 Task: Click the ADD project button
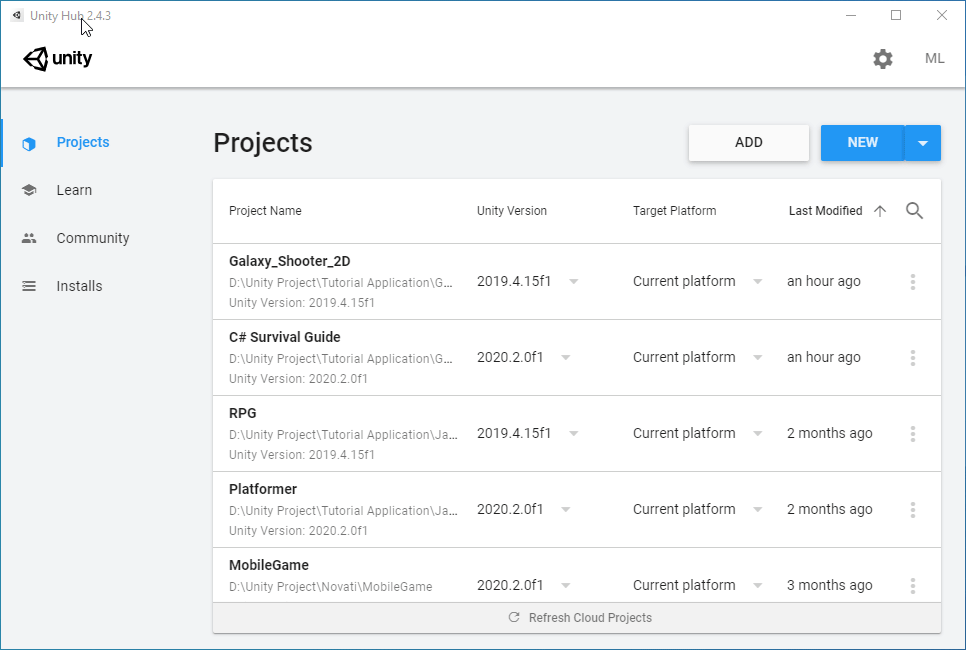[749, 142]
